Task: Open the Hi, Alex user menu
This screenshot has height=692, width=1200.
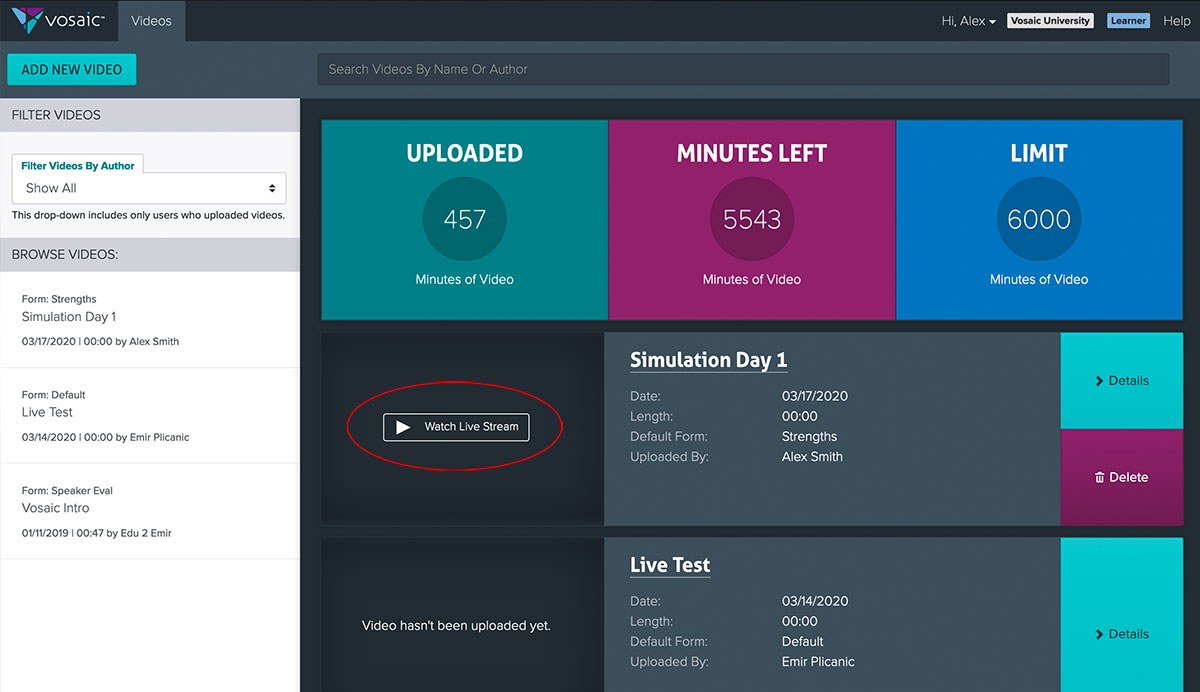Action: click(968, 21)
